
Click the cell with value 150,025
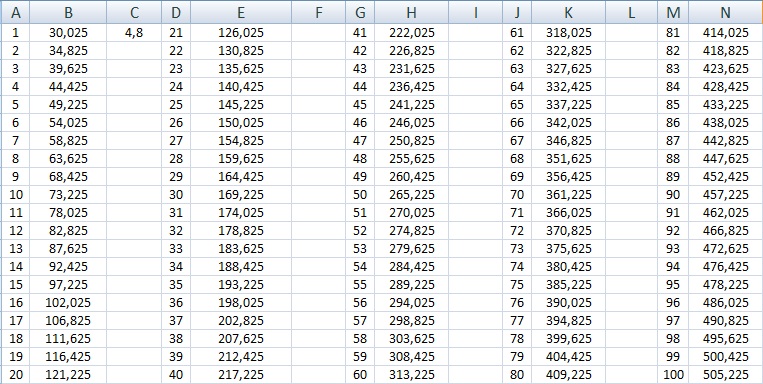[241, 123]
